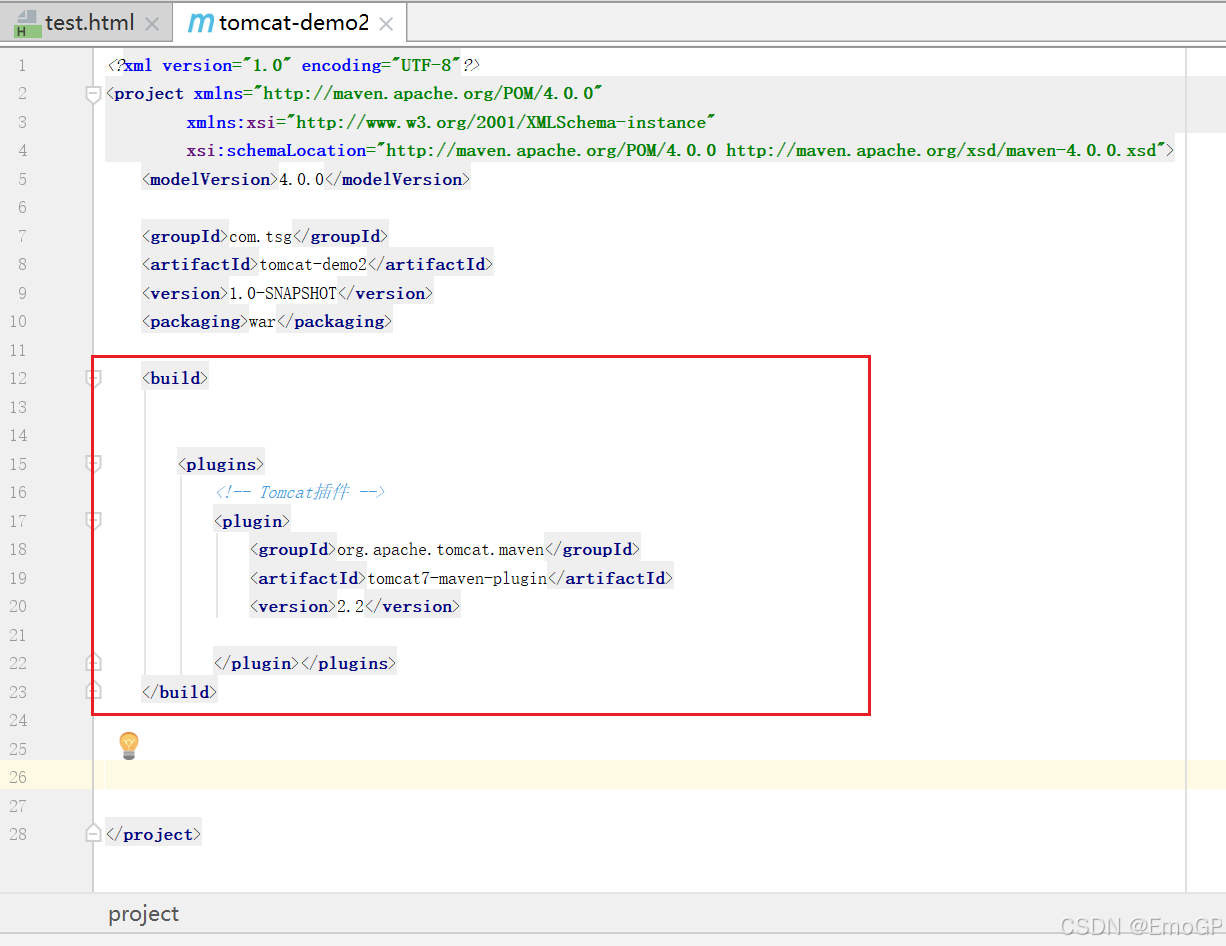Collapse the plugin block at line 17

click(93, 521)
